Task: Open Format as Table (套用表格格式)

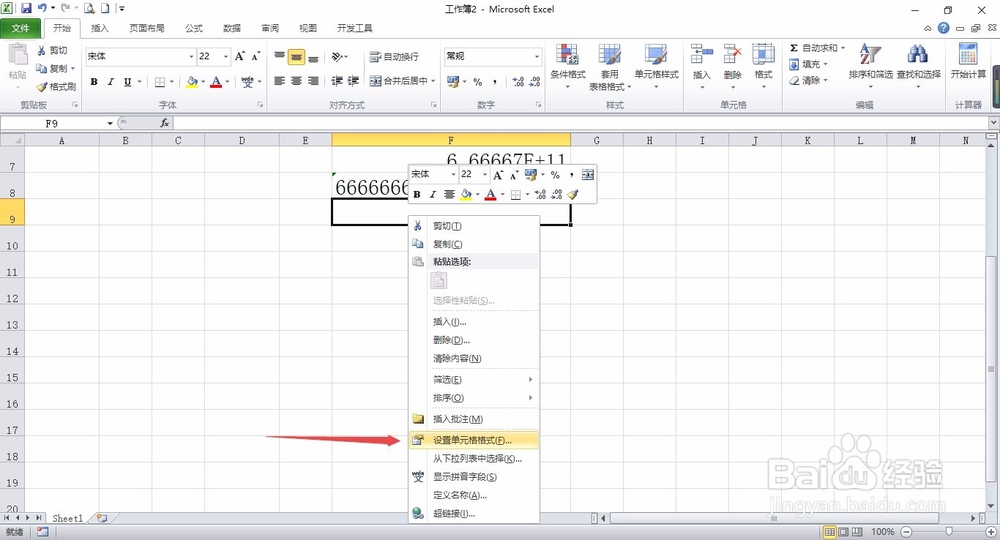Action: tap(610, 66)
